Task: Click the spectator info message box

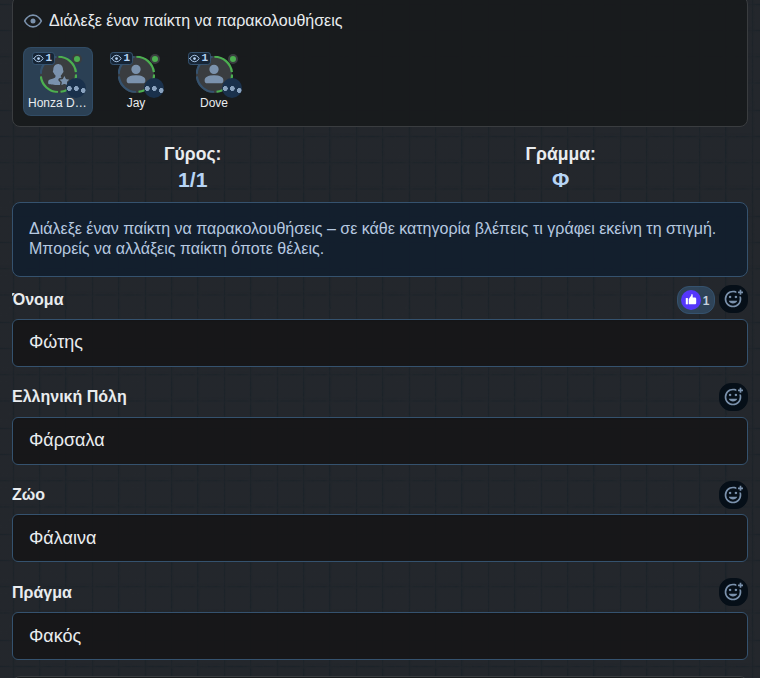Action: pos(380,239)
